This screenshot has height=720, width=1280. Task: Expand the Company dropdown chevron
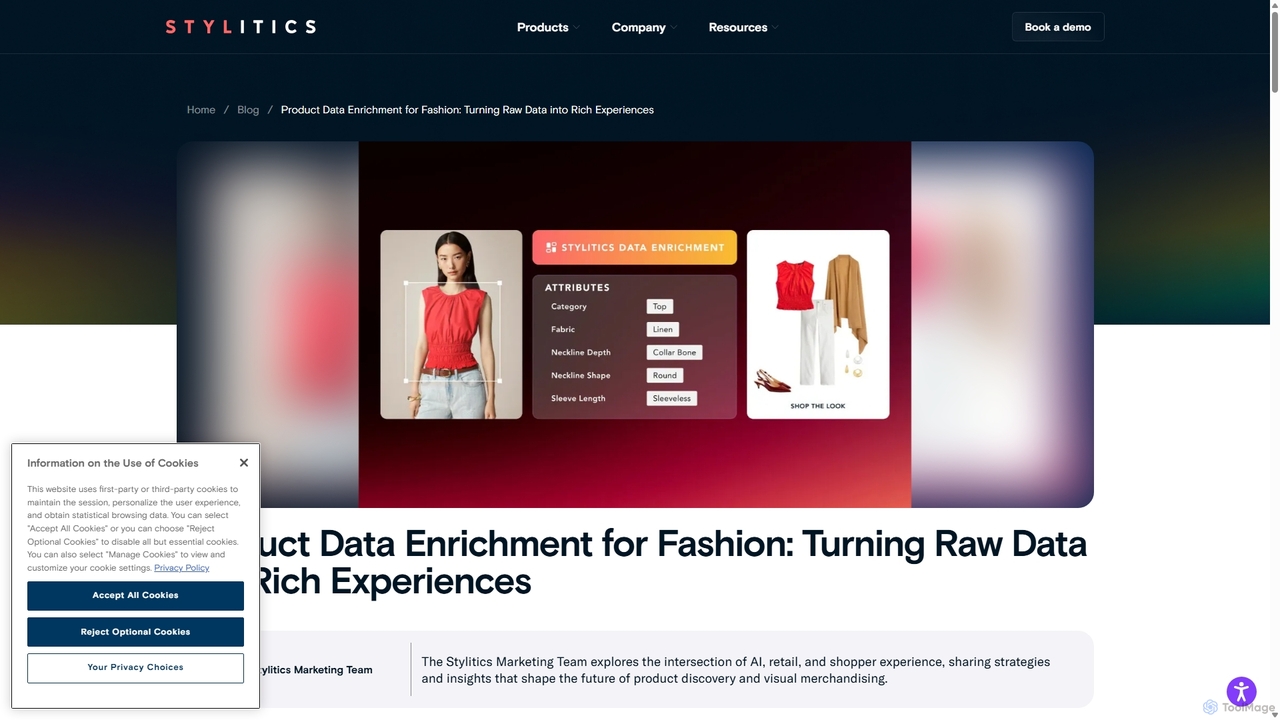[673, 28]
